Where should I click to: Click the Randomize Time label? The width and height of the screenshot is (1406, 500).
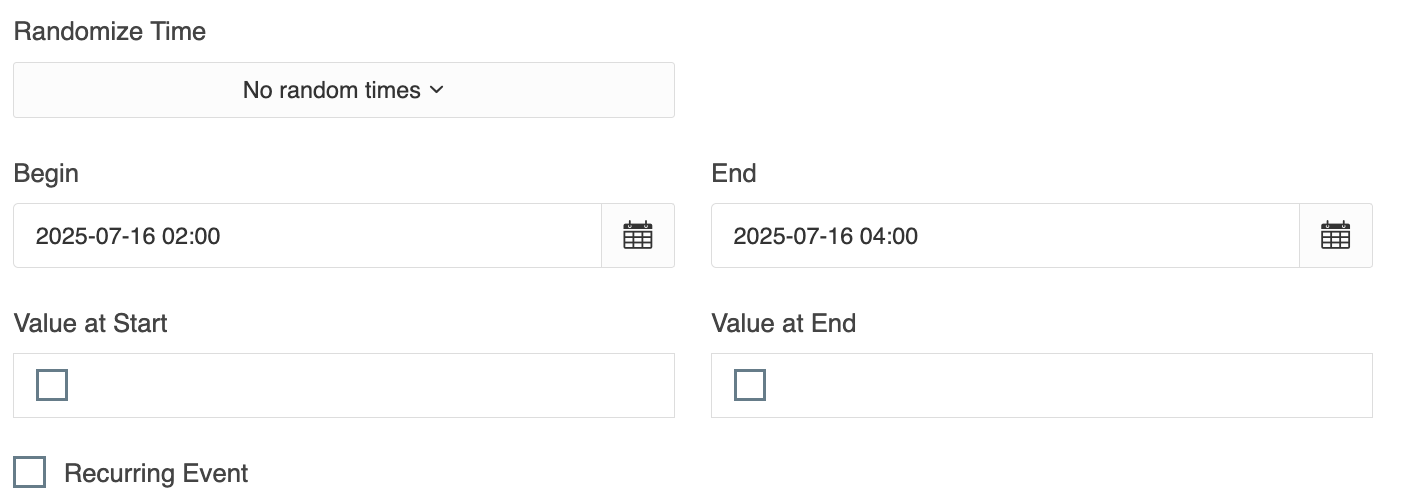(110, 31)
